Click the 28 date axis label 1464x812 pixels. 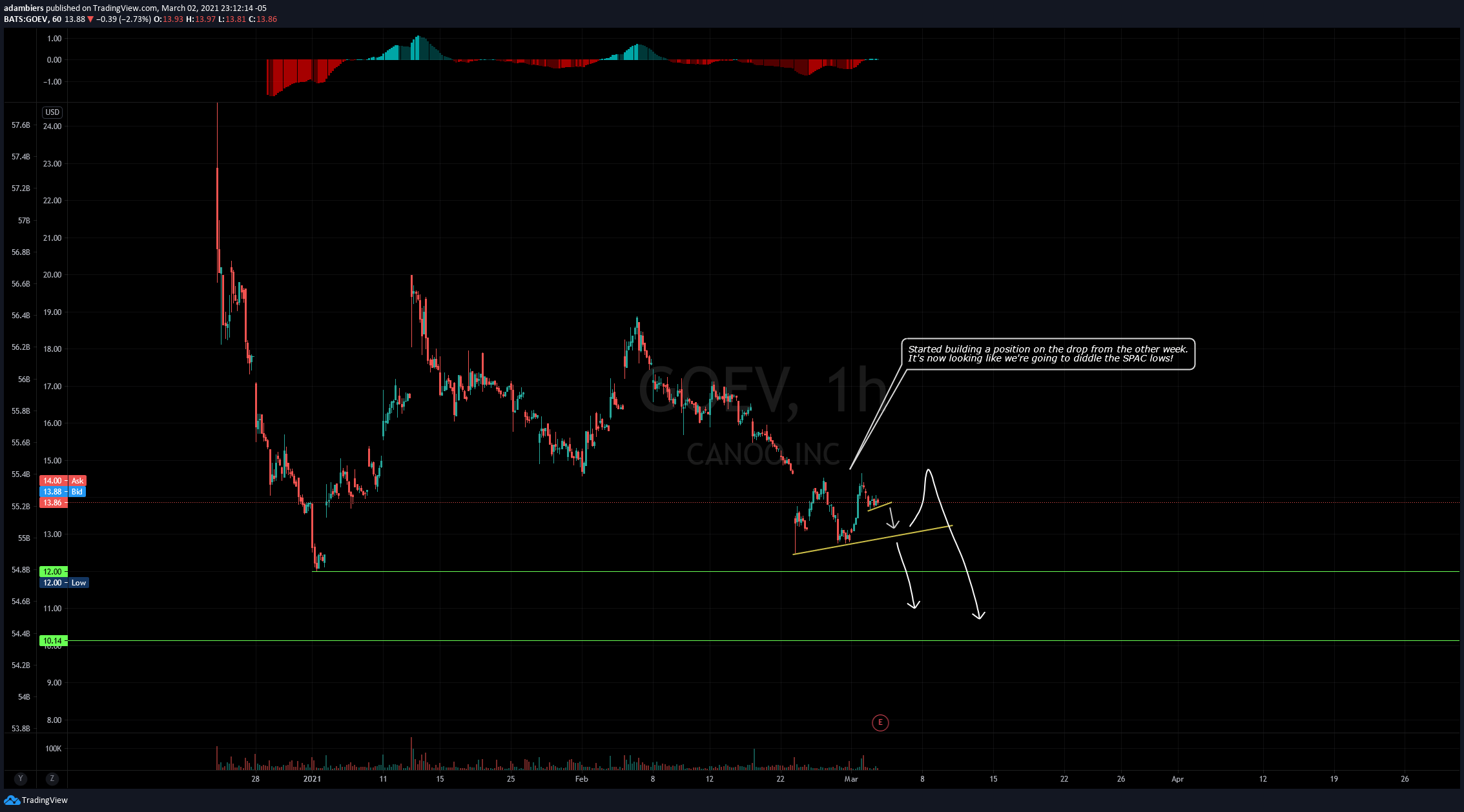pos(256,779)
